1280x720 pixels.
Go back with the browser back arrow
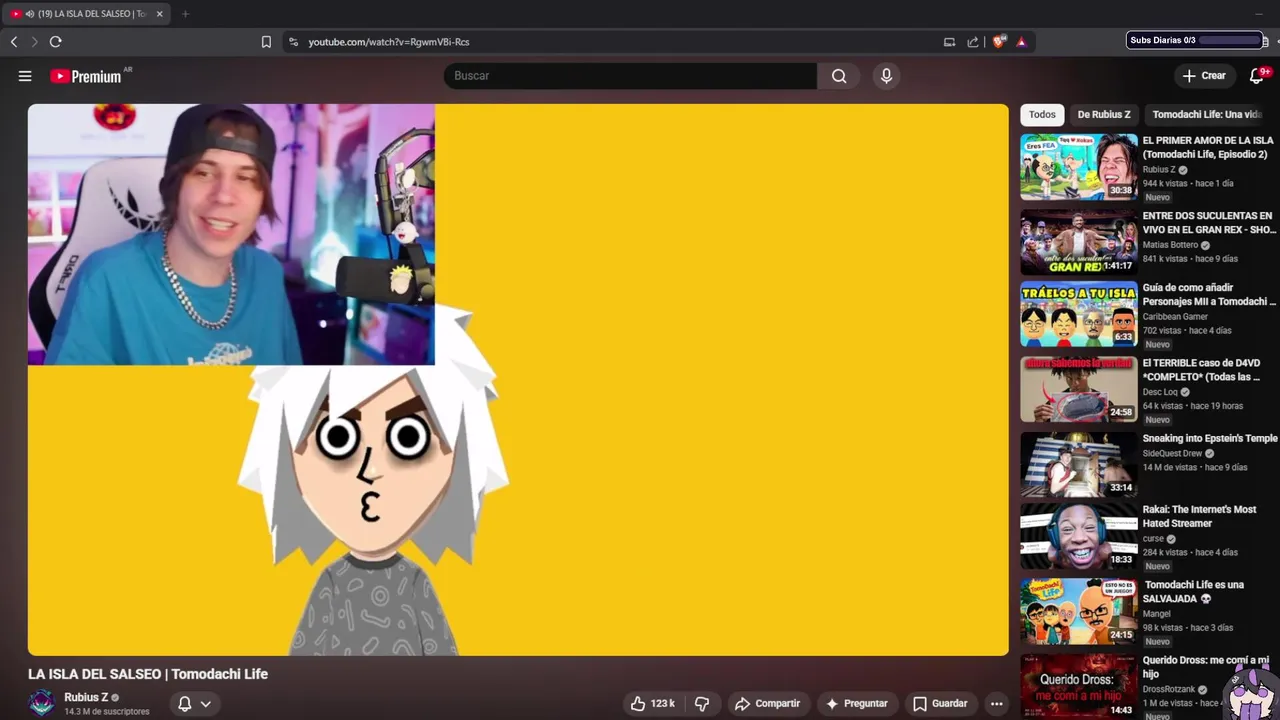click(14, 42)
